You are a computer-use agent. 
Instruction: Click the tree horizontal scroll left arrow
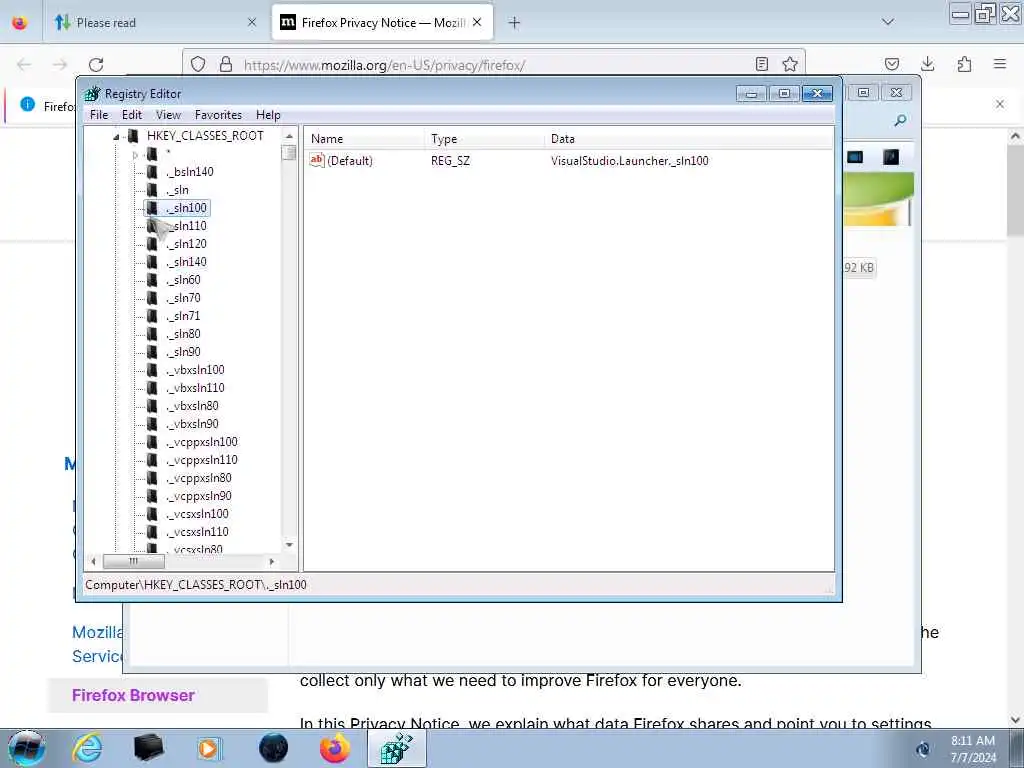[93, 561]
